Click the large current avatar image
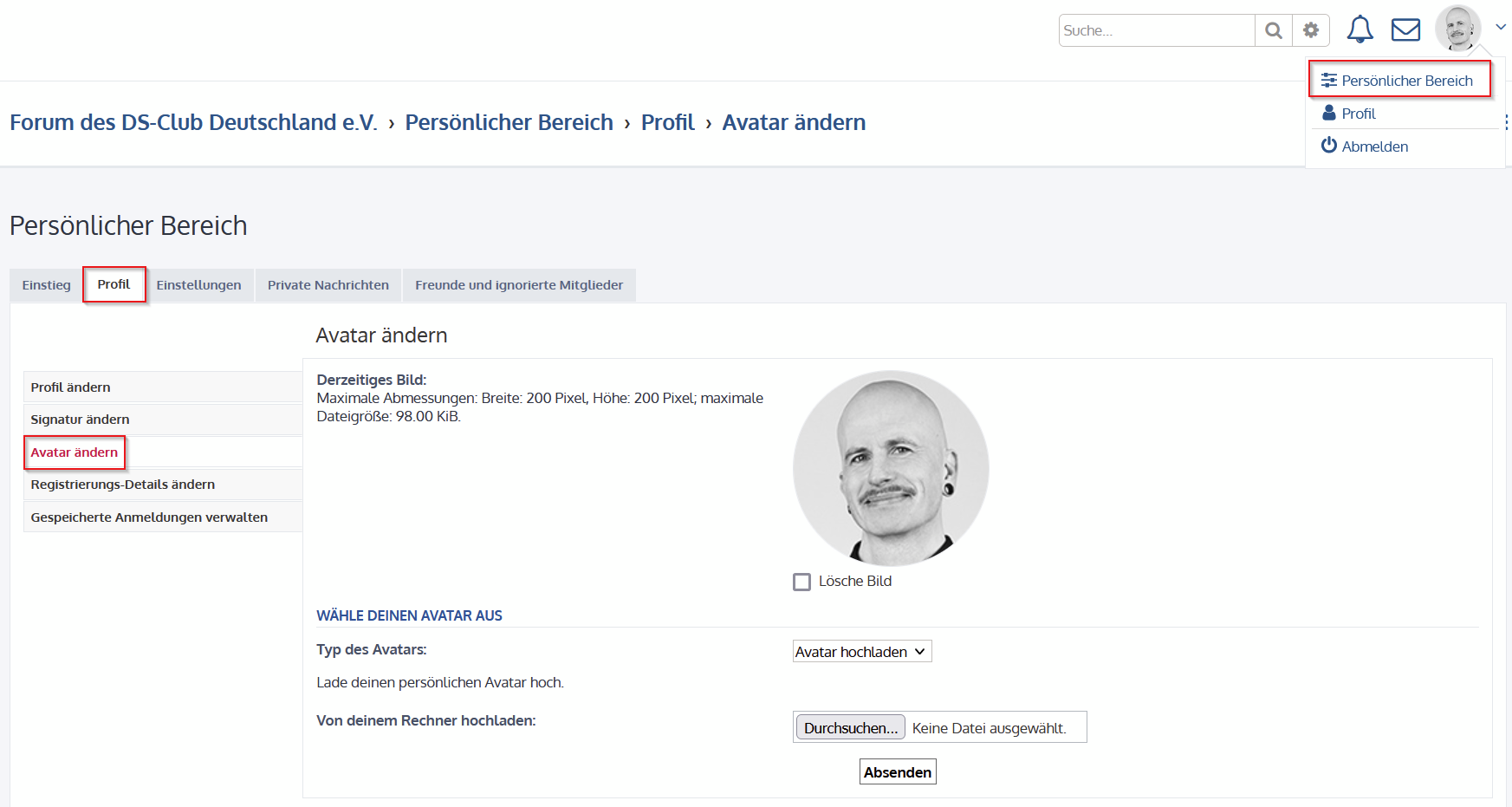1512x807 pixels. point(890,468)
